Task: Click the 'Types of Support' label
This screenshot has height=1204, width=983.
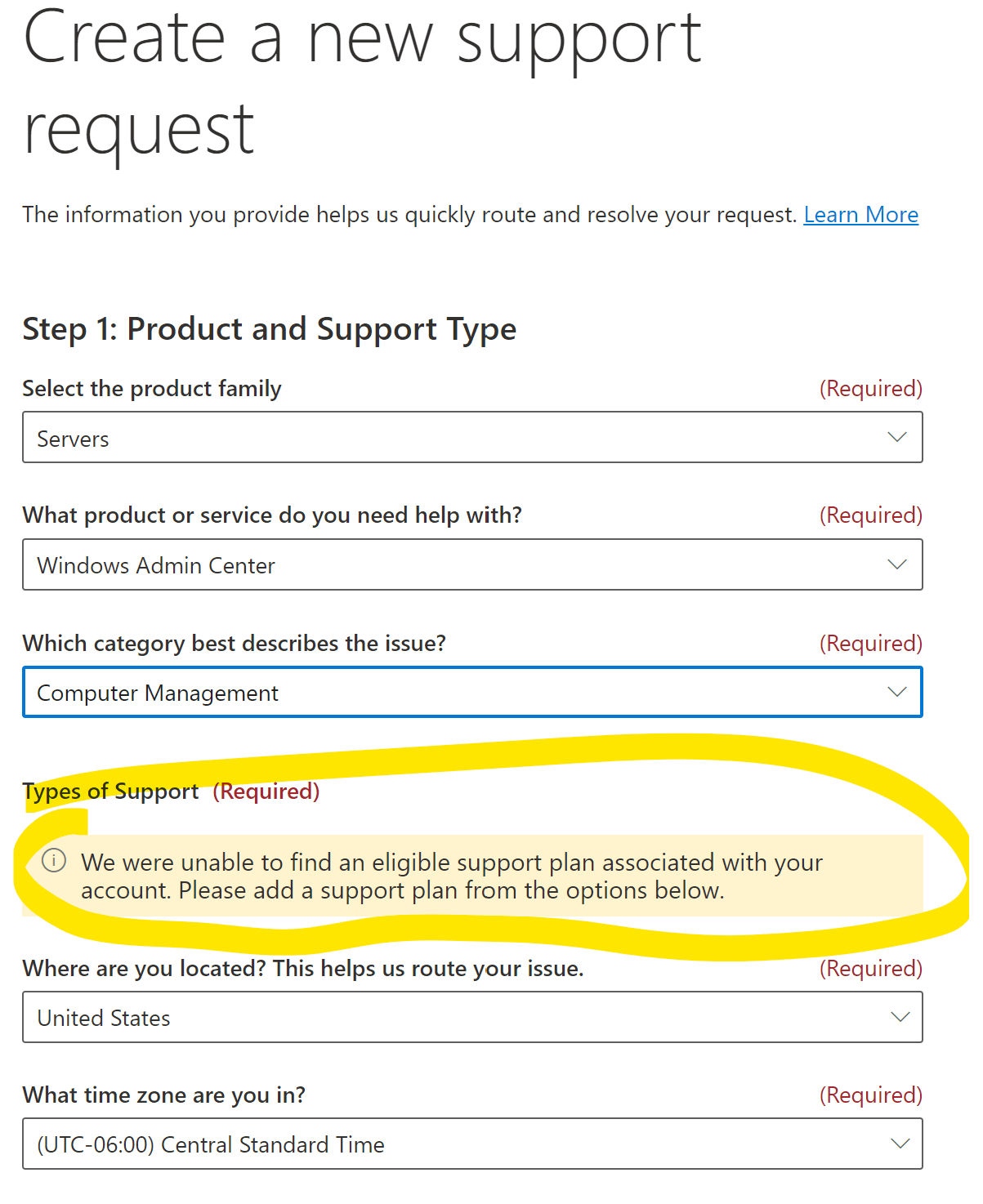Action: [x=111, y=792]
